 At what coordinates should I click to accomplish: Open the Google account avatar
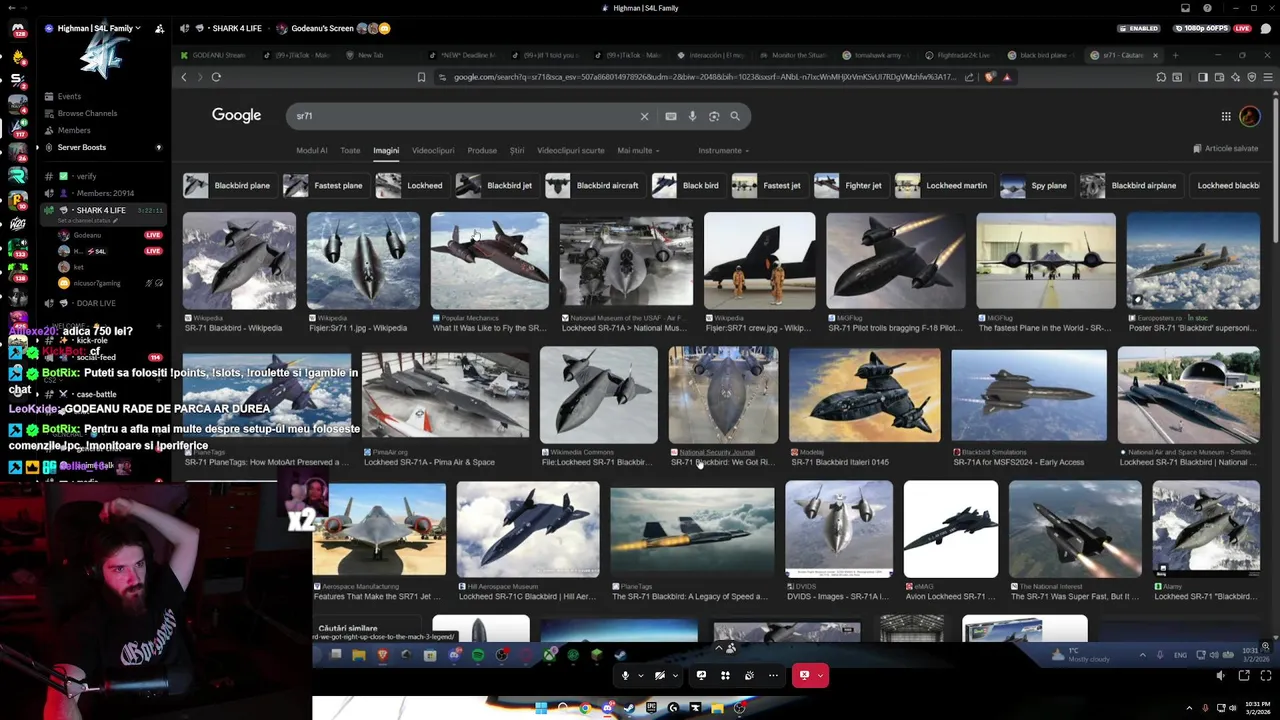tap(1250, 116)
